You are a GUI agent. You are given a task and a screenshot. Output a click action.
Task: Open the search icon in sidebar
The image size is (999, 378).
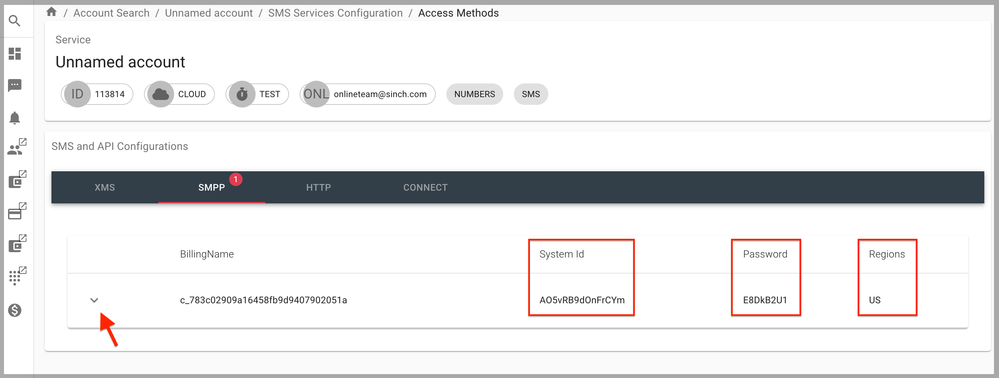click(x=15, y=21)
